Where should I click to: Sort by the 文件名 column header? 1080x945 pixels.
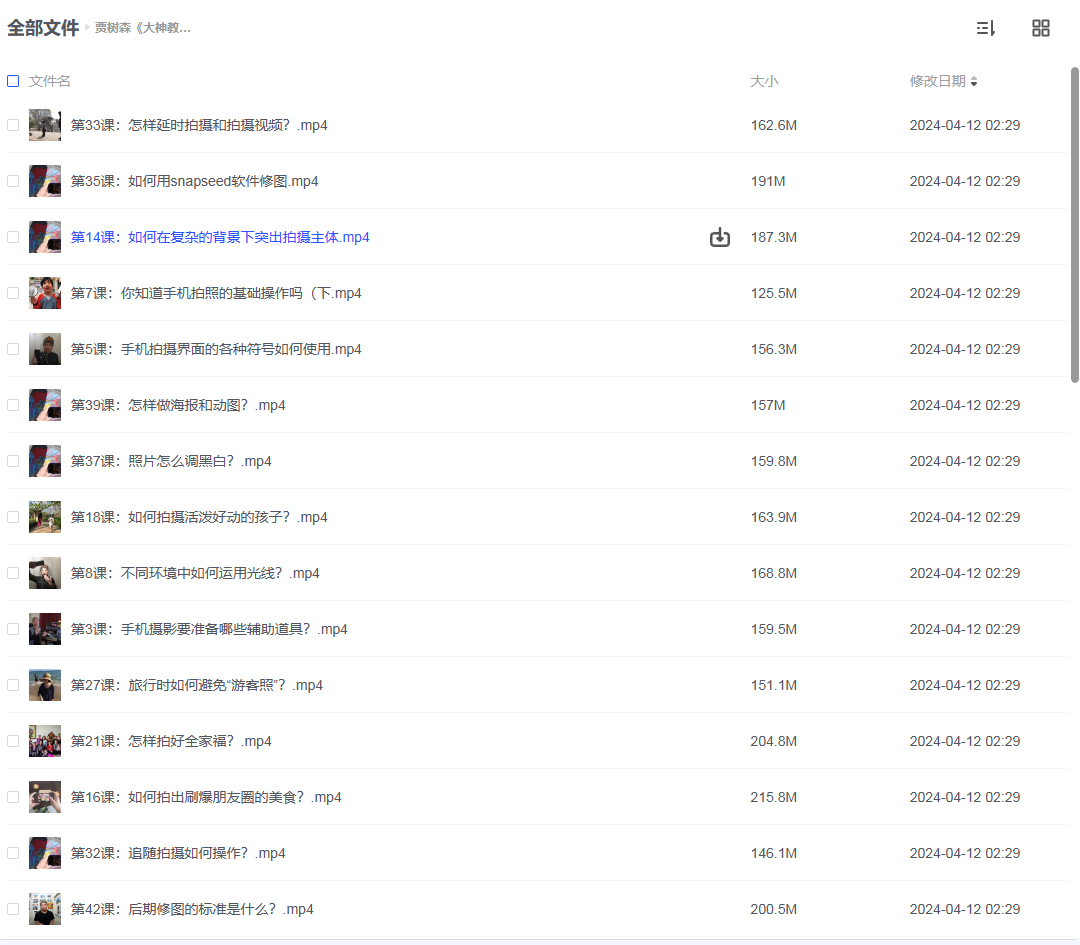(x=50, y=81)
